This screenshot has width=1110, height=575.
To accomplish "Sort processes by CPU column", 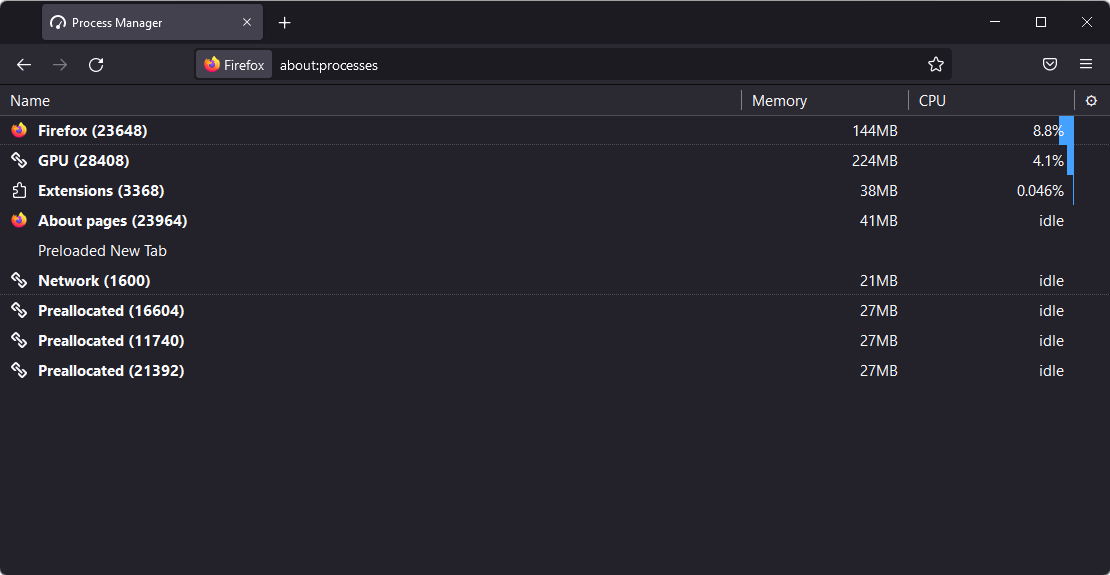I will pyautogui.click(x=991, y=101).
